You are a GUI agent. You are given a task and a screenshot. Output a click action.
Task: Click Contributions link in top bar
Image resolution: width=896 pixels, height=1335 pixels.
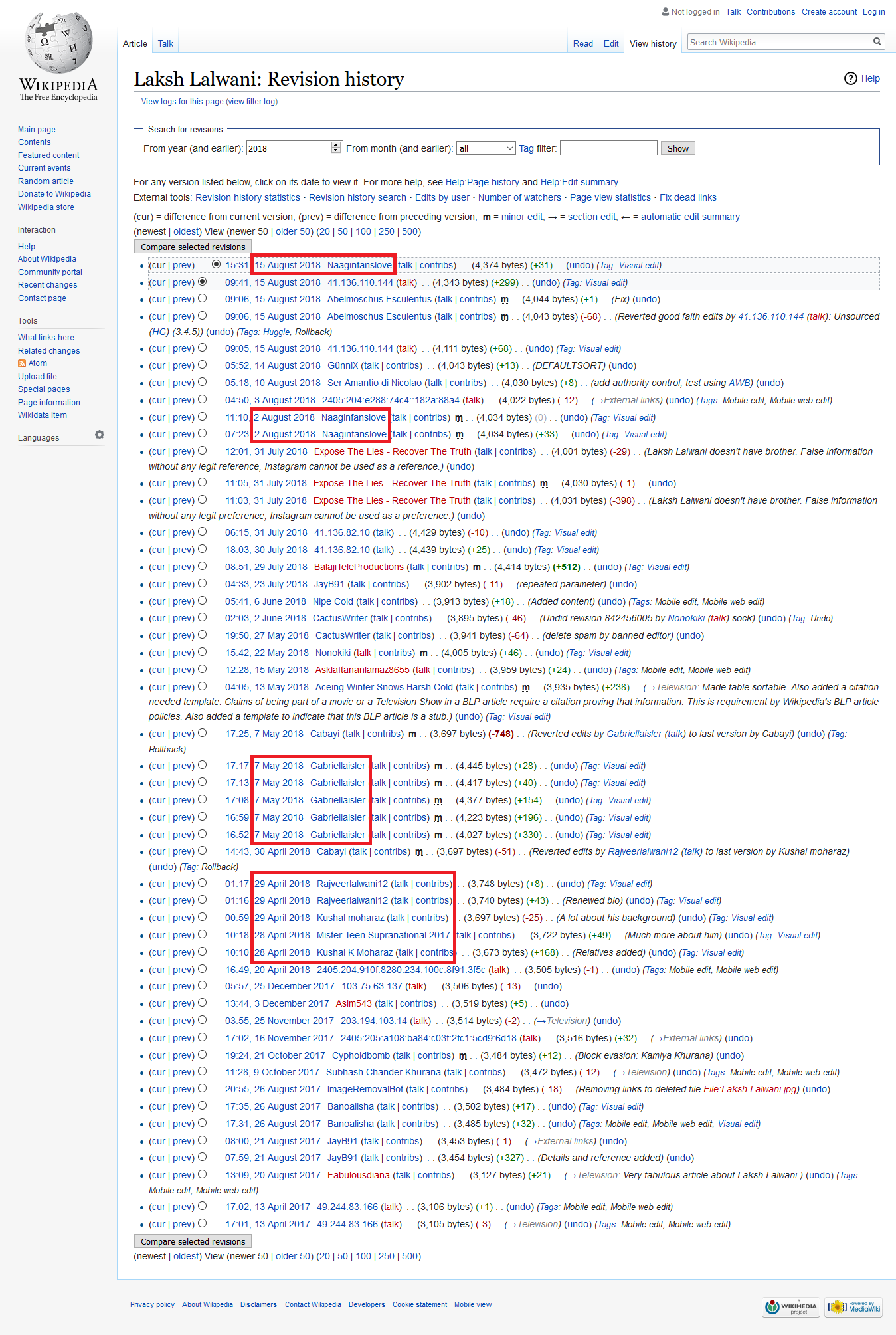[x=770, y=12]
